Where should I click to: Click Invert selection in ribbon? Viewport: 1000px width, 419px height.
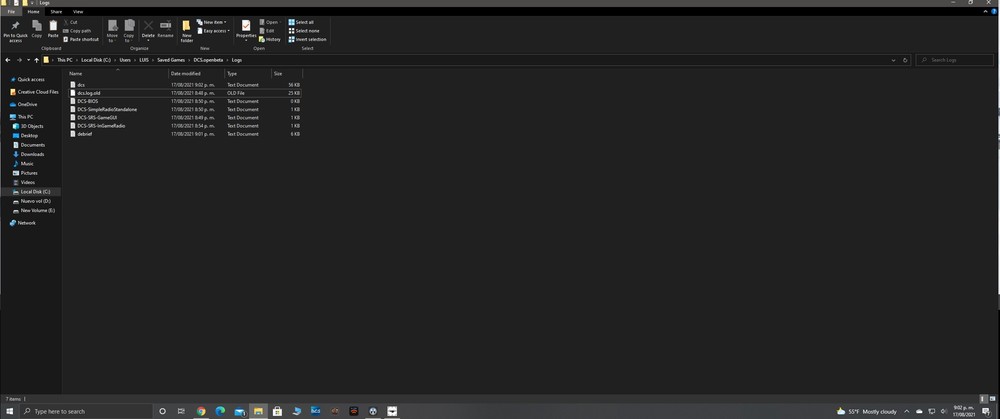click(307, 40)
